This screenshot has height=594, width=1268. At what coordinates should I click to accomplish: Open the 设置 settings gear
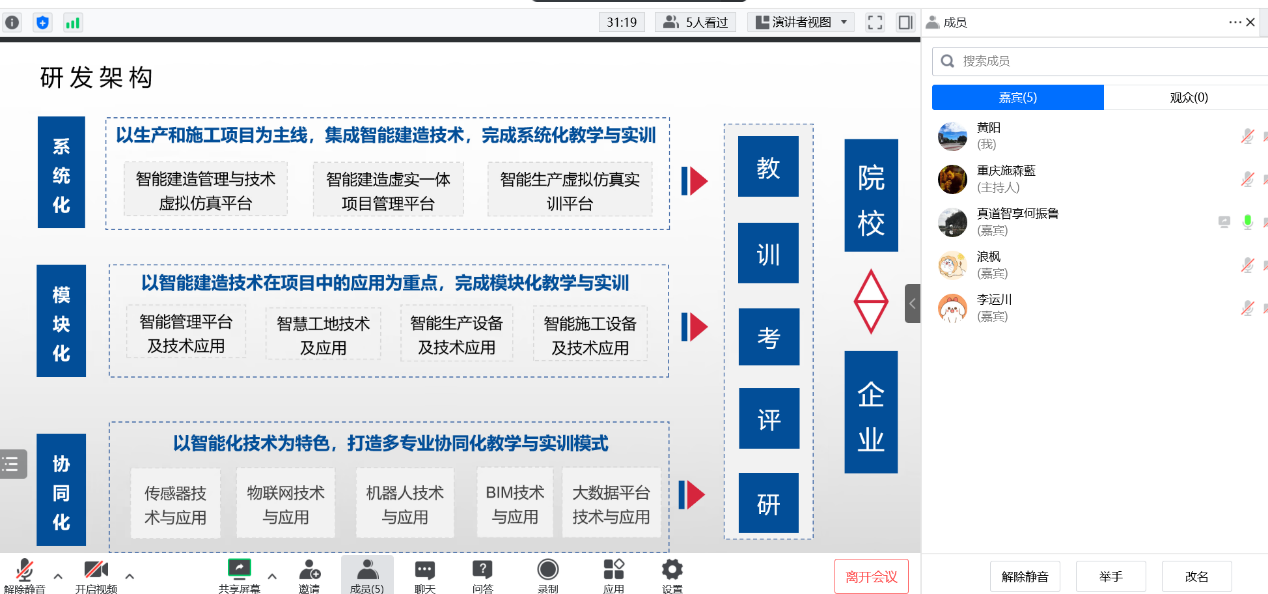pyautogui.click(x=672, y=570)
